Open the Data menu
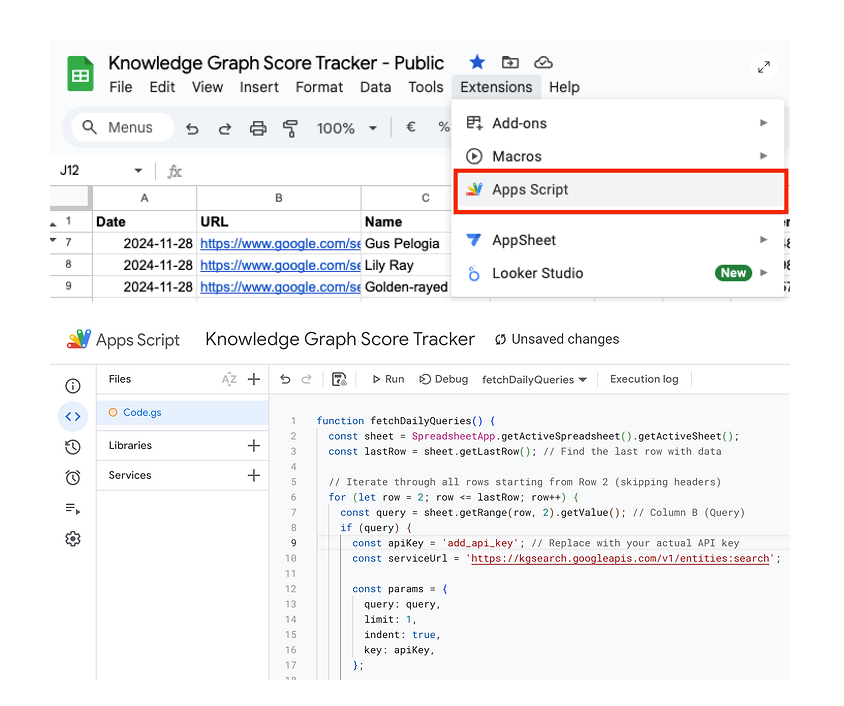 pyautogui.click(x=375, y=87)
